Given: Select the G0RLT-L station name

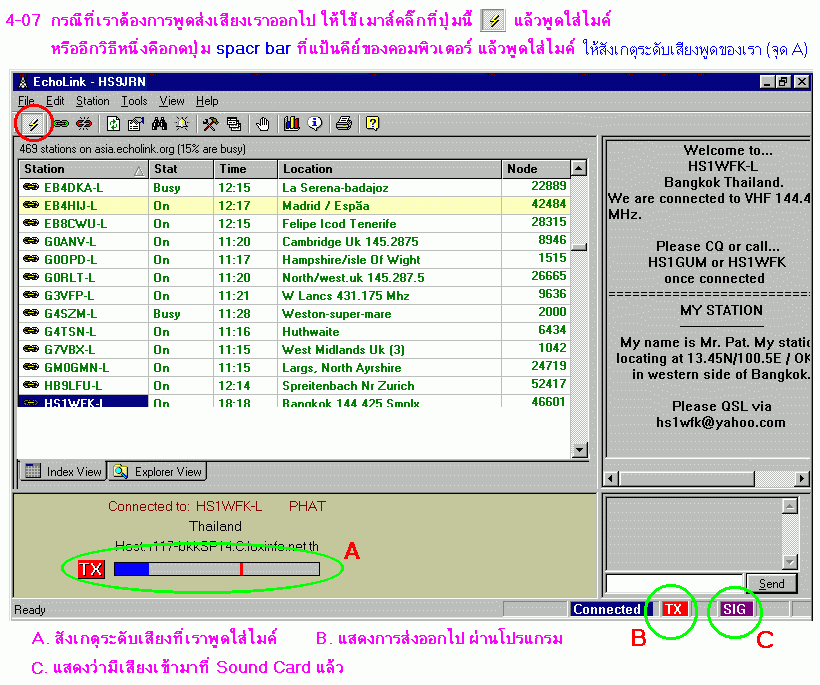Looking at the screenshot, I should point(70,278).
